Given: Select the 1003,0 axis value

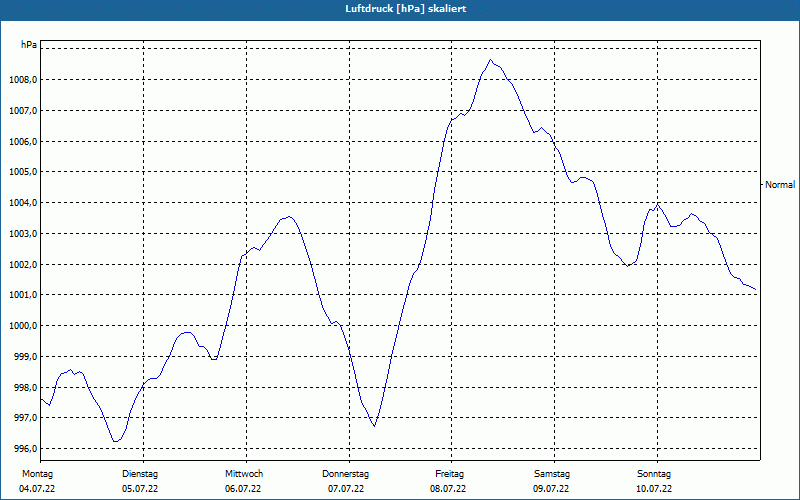Looking at the screenshot, I should pos(22,234).
